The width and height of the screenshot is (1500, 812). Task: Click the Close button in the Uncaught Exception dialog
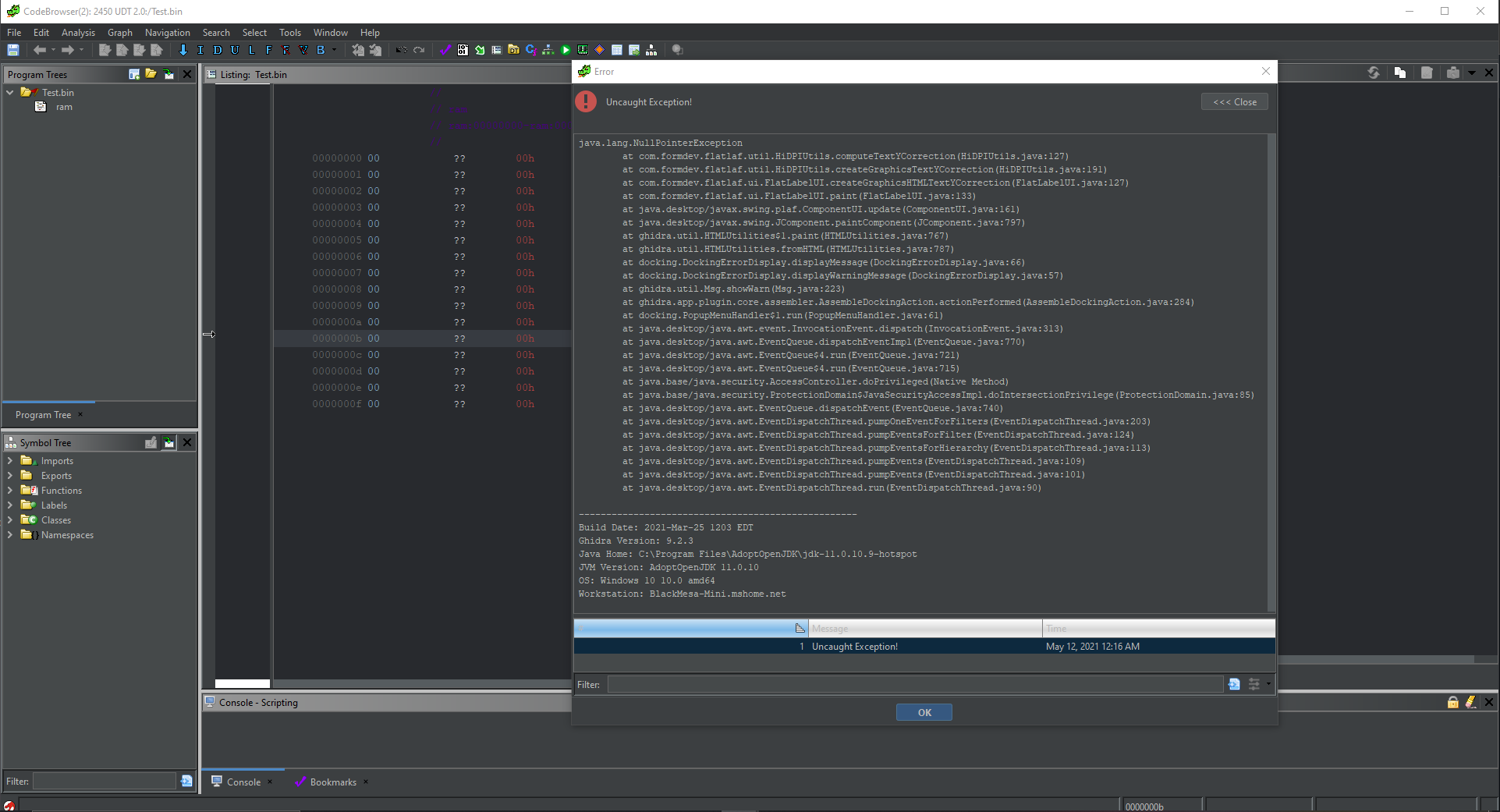pyautogui.click(x=1234, y=101)
